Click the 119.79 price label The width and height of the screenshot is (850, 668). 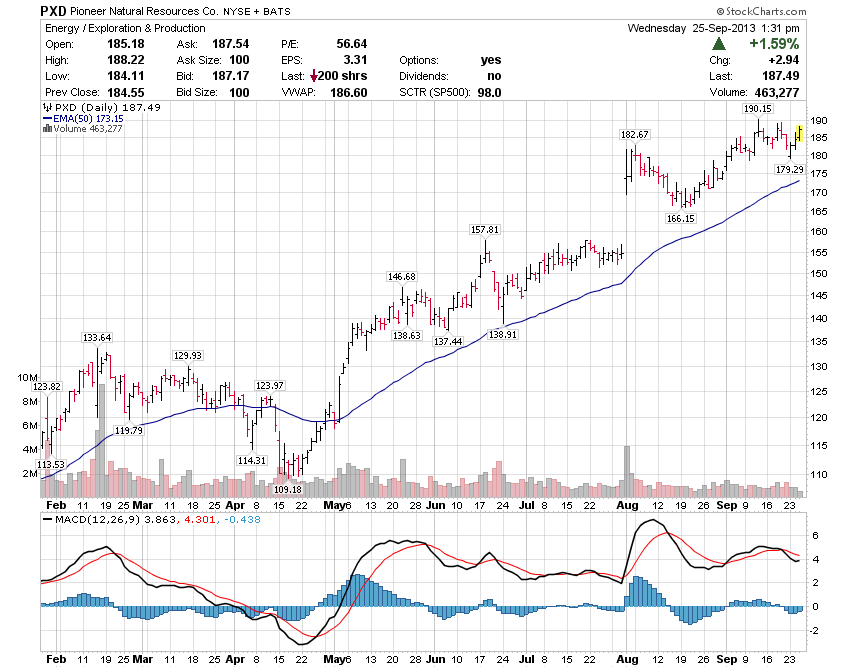(128, 431)
